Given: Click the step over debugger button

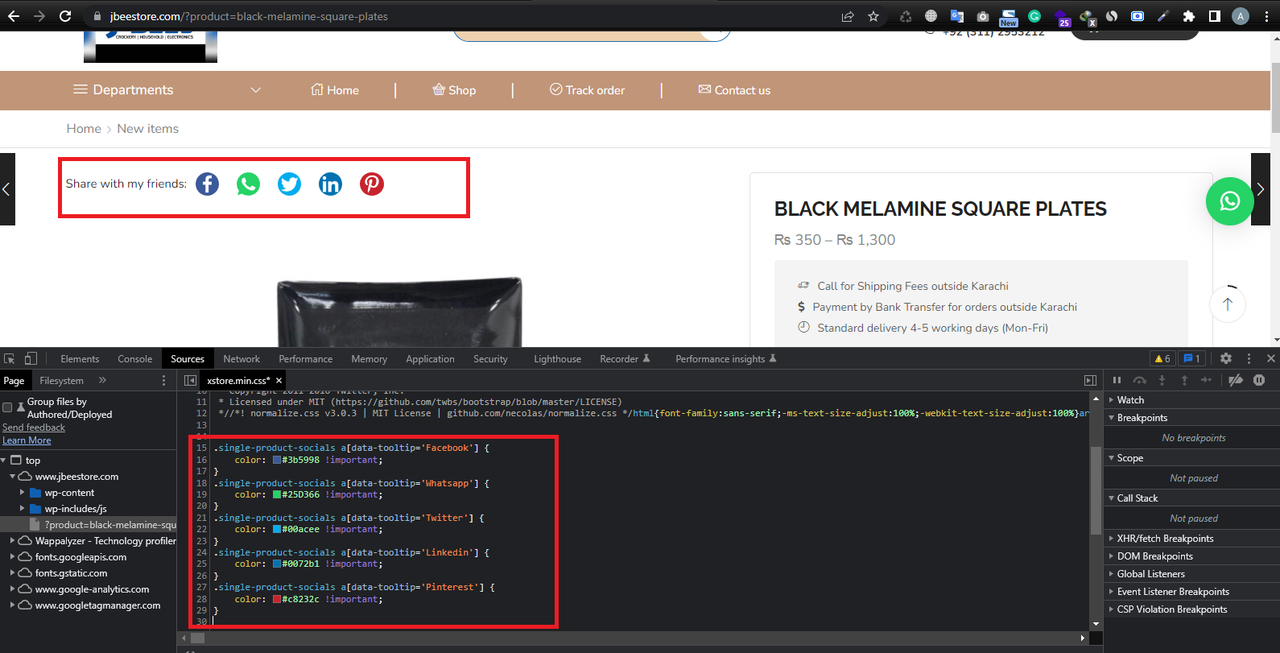Looking at the screenshot, I should tap(1140, 380).
